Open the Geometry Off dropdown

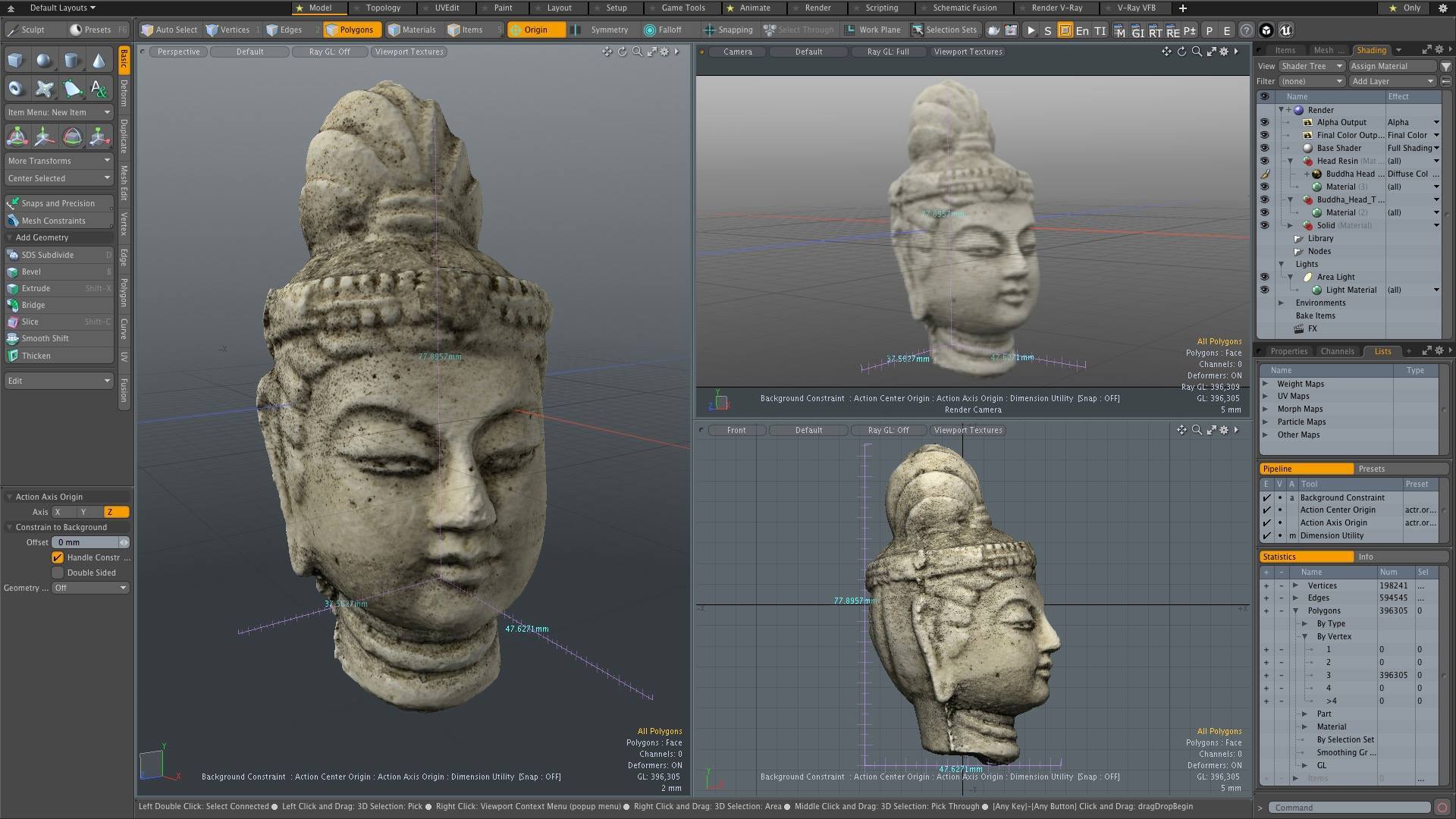(x=90, y=588)
